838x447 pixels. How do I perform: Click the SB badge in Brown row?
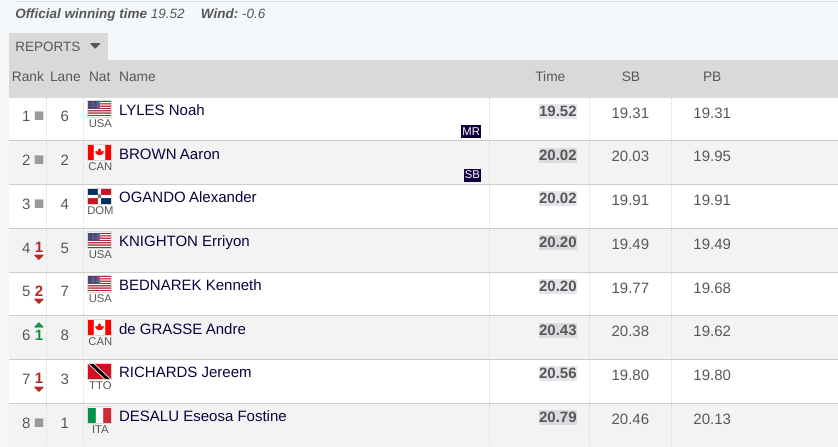pos(472,175)
